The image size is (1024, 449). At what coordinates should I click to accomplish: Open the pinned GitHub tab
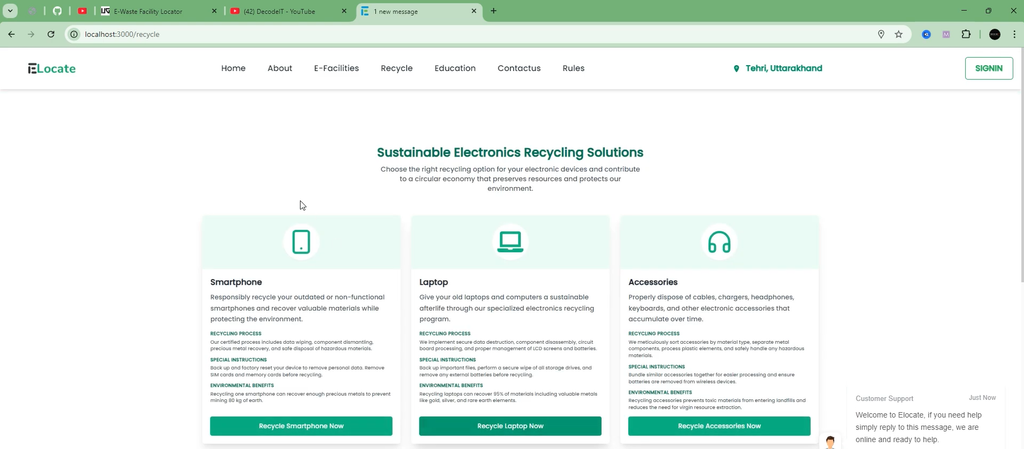pos(57,11)
